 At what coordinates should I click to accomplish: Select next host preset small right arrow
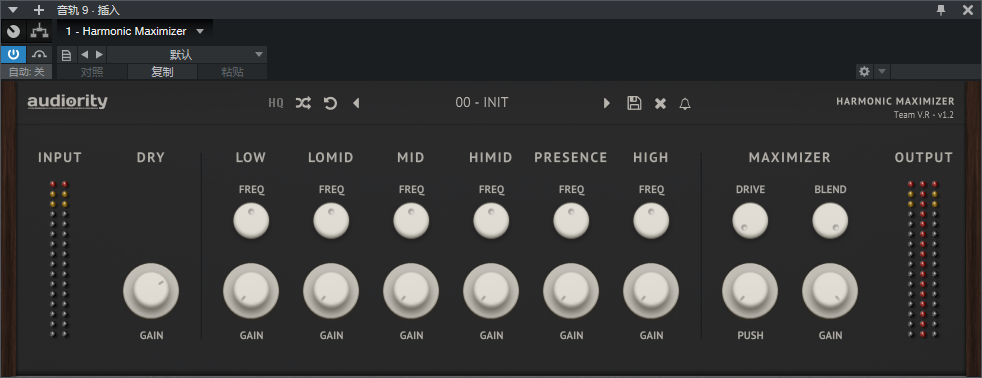(99, 54)
